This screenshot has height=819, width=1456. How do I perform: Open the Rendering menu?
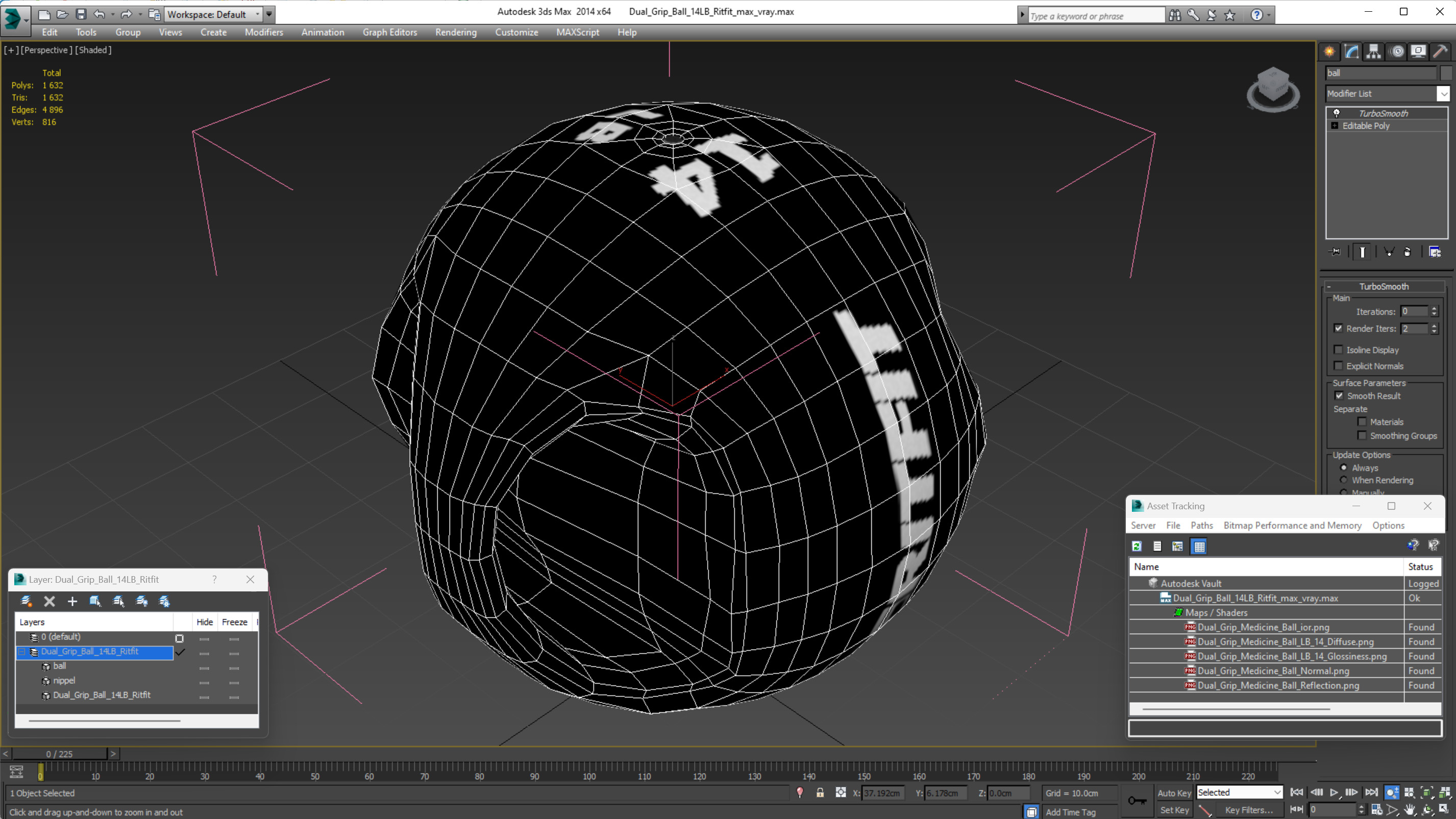pos(456,32)
